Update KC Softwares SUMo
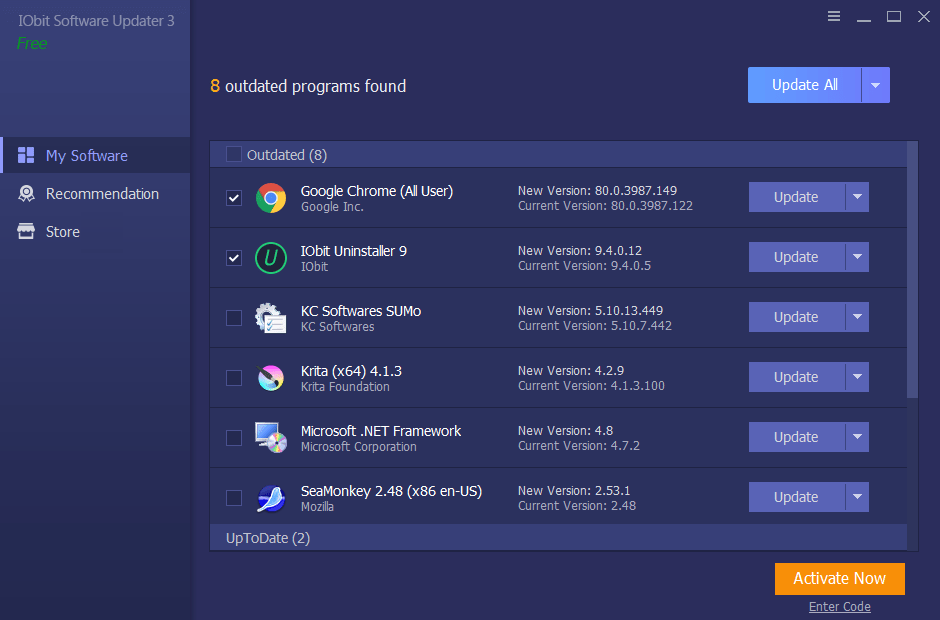940x620 pixels. [x=797, y=317]
